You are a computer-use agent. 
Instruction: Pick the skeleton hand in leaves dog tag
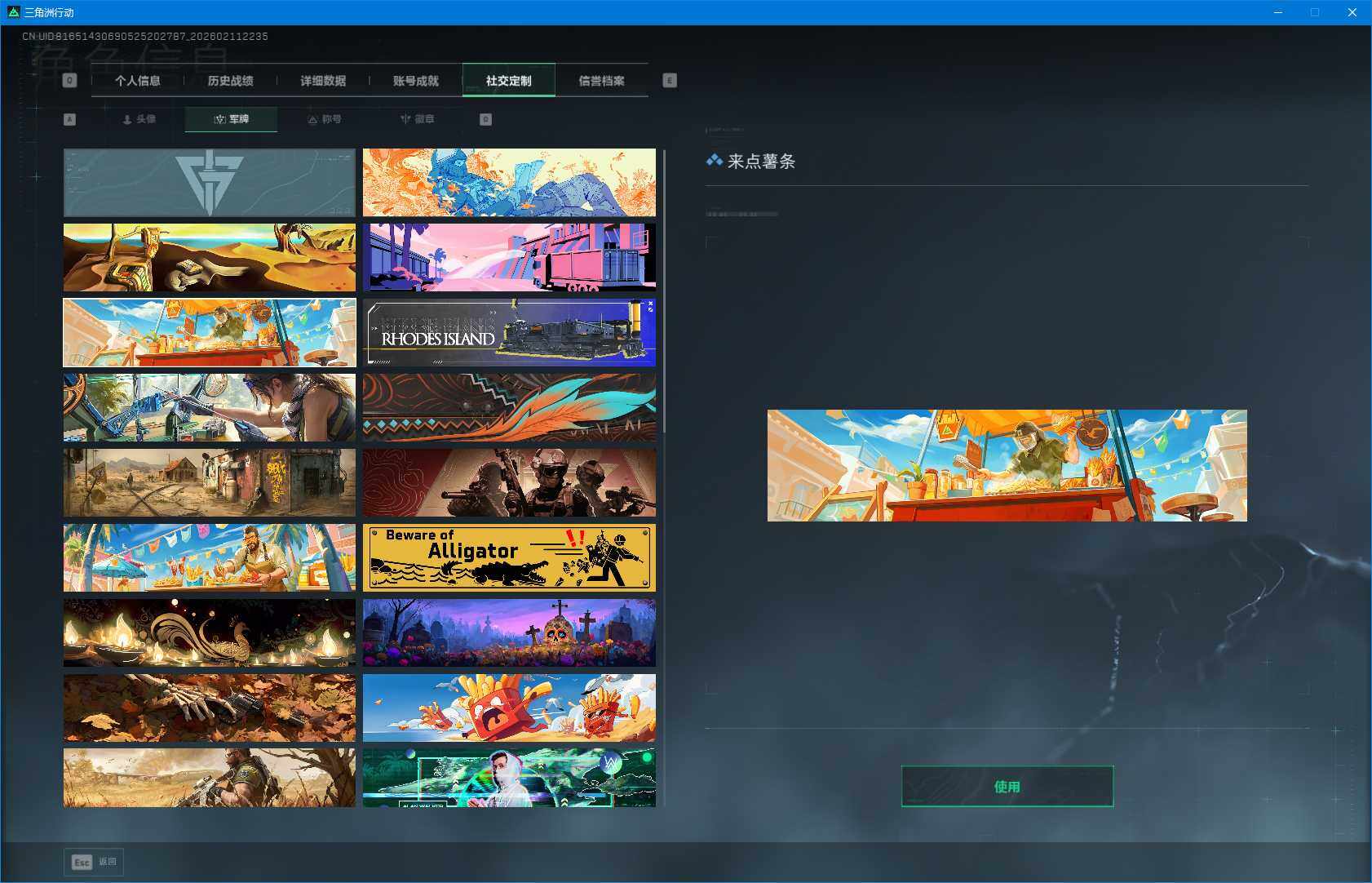click(210, 708)
